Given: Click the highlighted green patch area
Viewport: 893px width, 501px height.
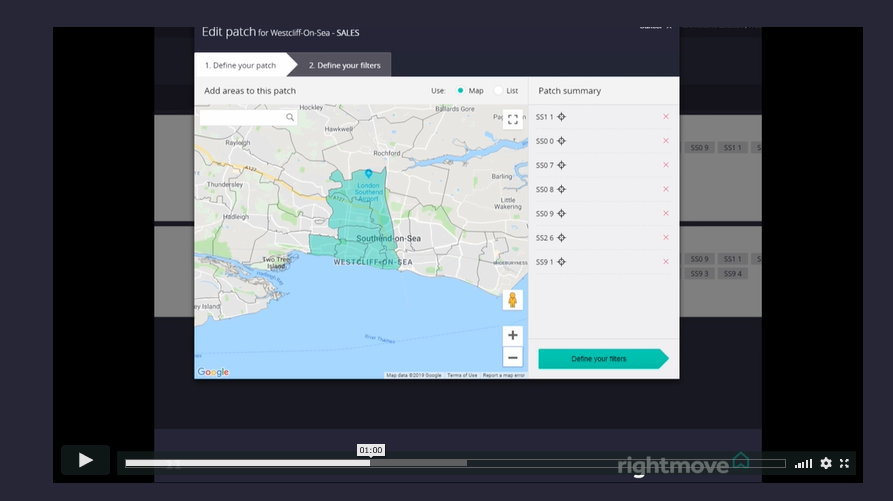Looking at the screenshot, I should tap(356, 219).
